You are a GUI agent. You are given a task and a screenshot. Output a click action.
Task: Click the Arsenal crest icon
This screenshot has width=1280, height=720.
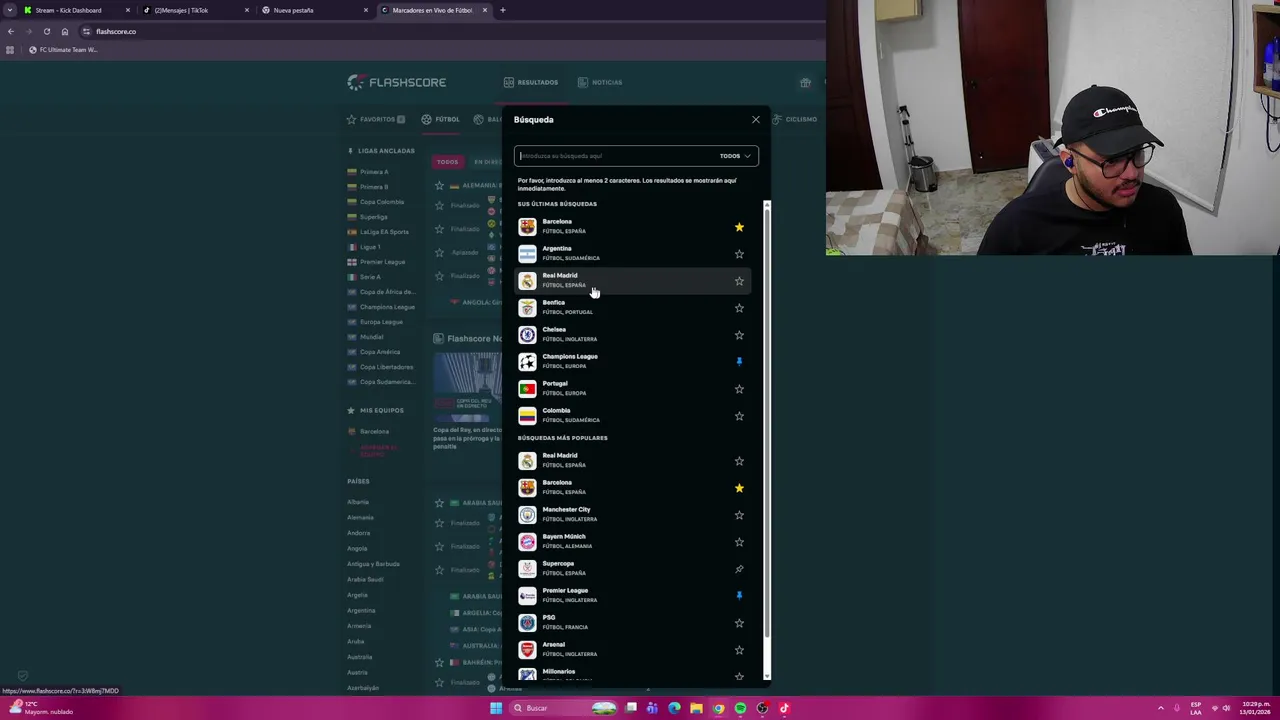pos(527,650)
